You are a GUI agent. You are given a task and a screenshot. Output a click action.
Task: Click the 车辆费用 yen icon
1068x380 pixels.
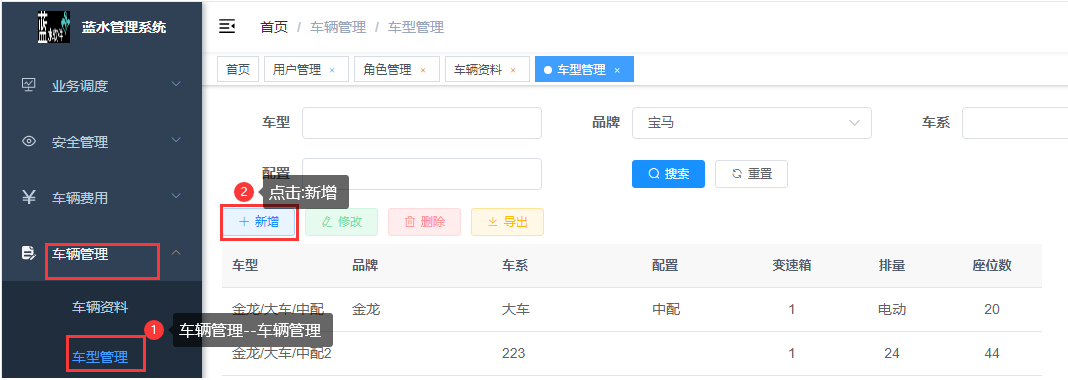29,197
